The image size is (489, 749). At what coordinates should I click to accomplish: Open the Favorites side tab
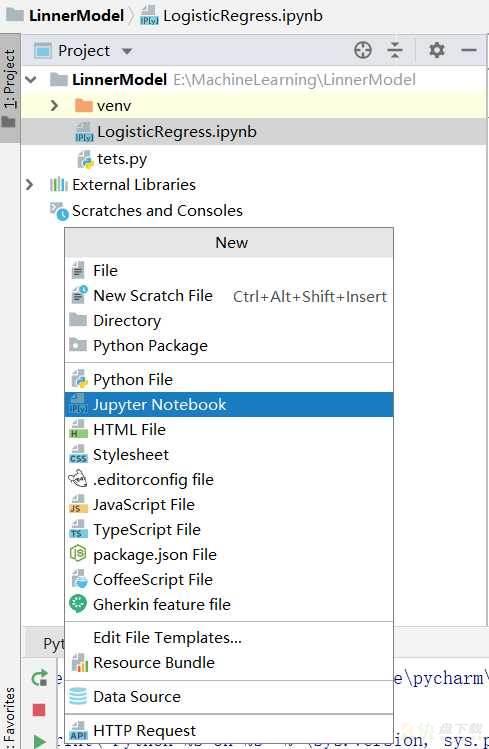click(10, 717)
